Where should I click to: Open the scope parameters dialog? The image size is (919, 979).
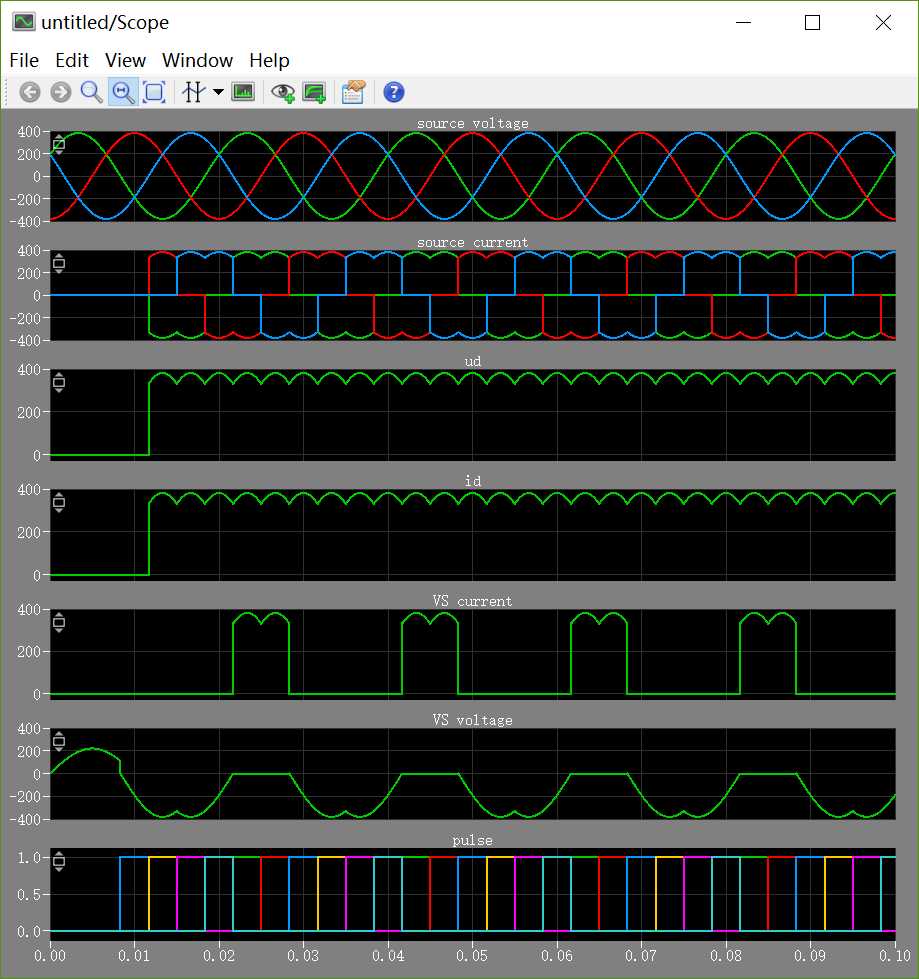[x=353, y=92]
